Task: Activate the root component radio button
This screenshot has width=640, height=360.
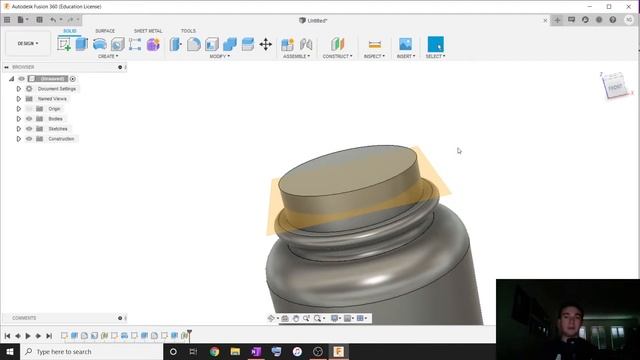Action: pos(73,79)
